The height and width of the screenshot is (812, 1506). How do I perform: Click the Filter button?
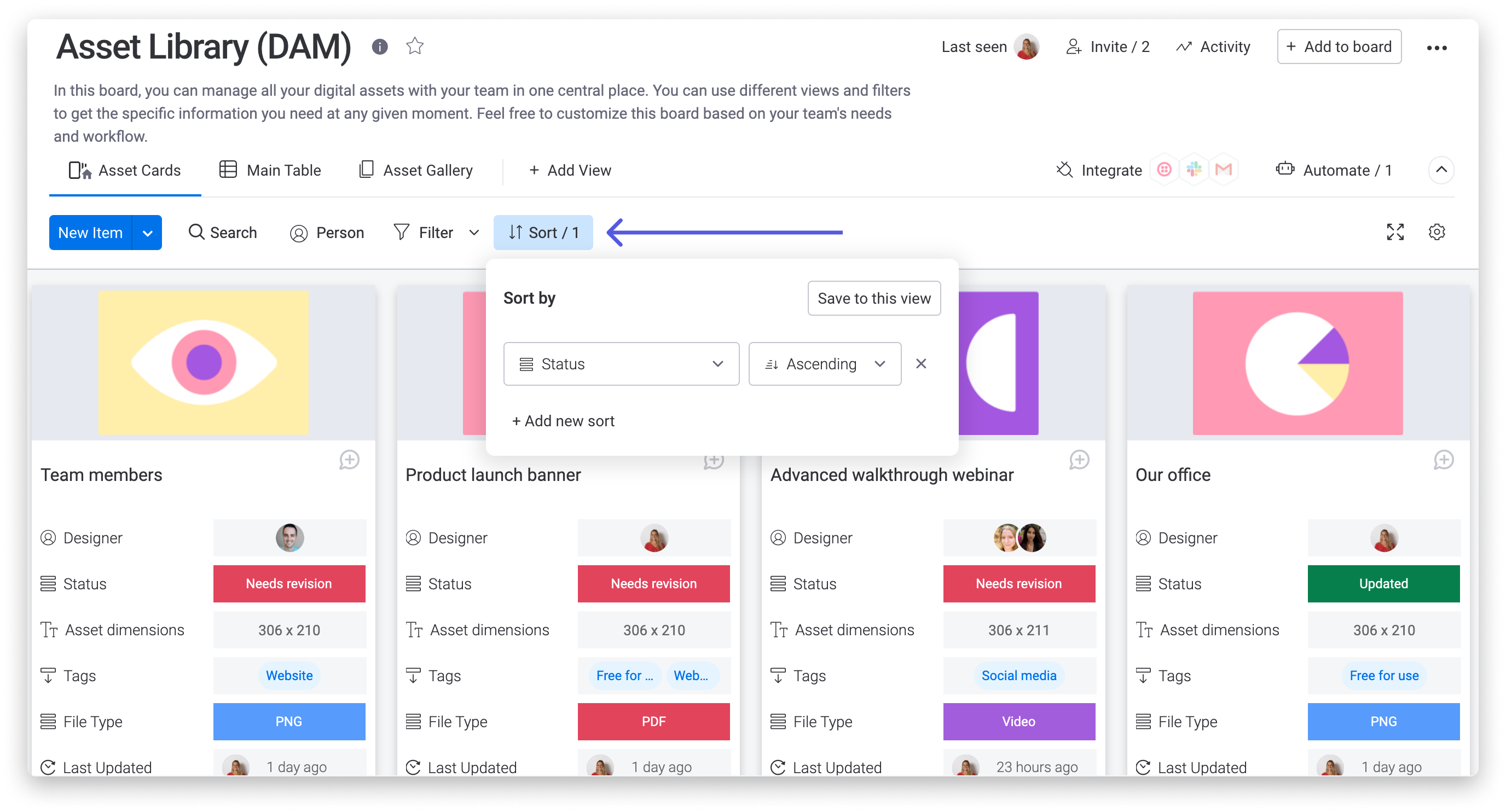click(424, 233)
